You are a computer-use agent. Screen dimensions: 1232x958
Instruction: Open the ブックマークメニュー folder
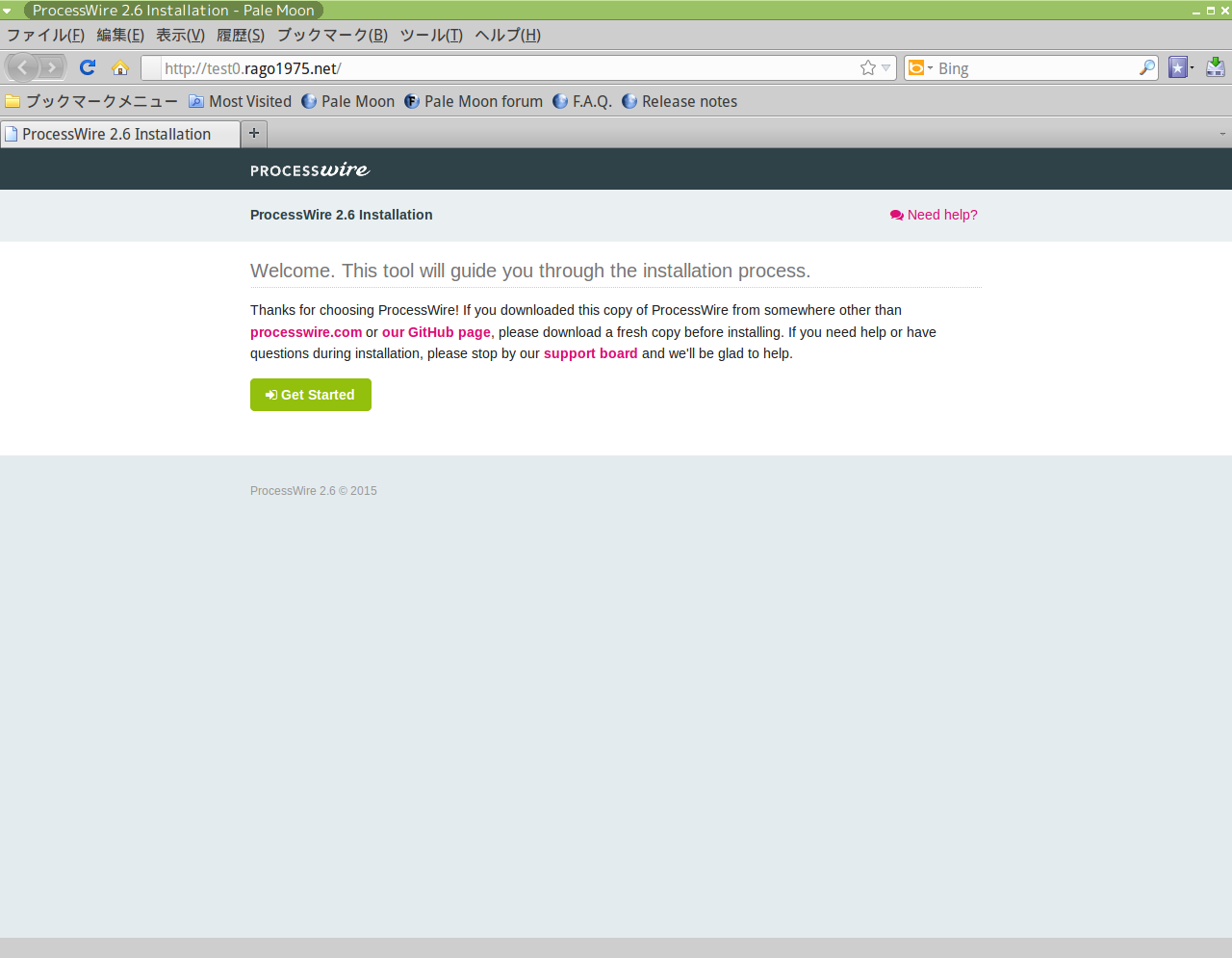click(x=91, y=101)
